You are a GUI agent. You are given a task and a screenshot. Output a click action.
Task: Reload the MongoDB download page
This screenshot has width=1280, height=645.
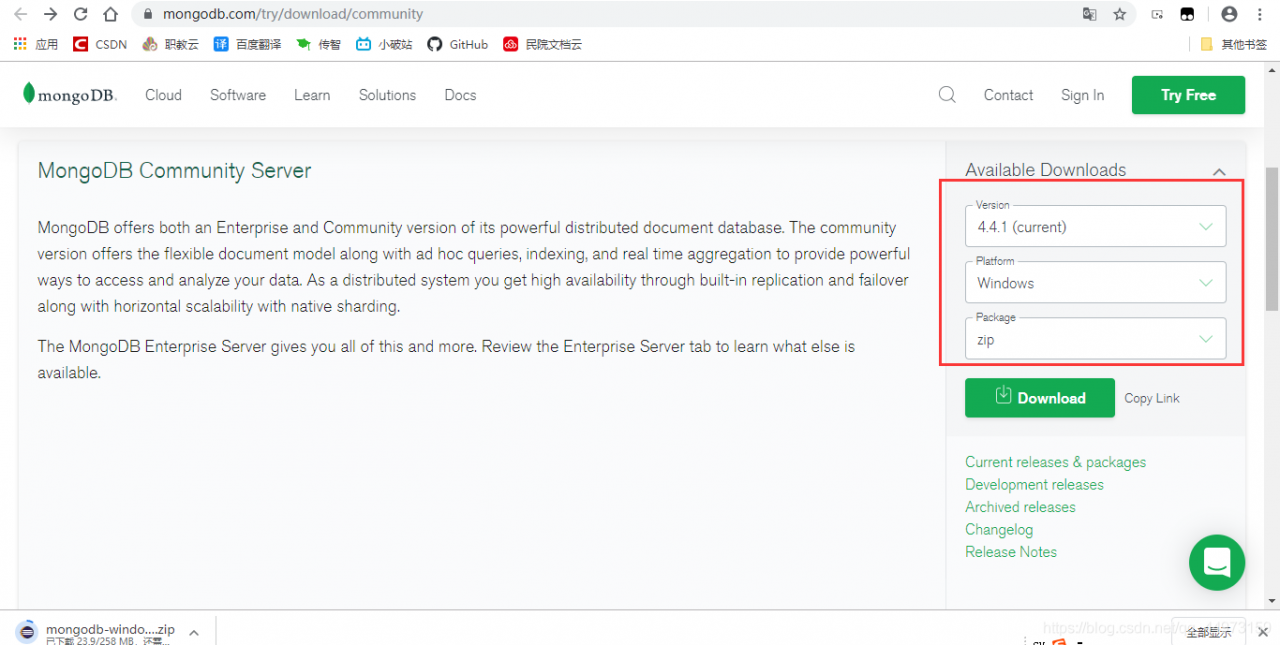pyautogui.click(x=81, y=14)
